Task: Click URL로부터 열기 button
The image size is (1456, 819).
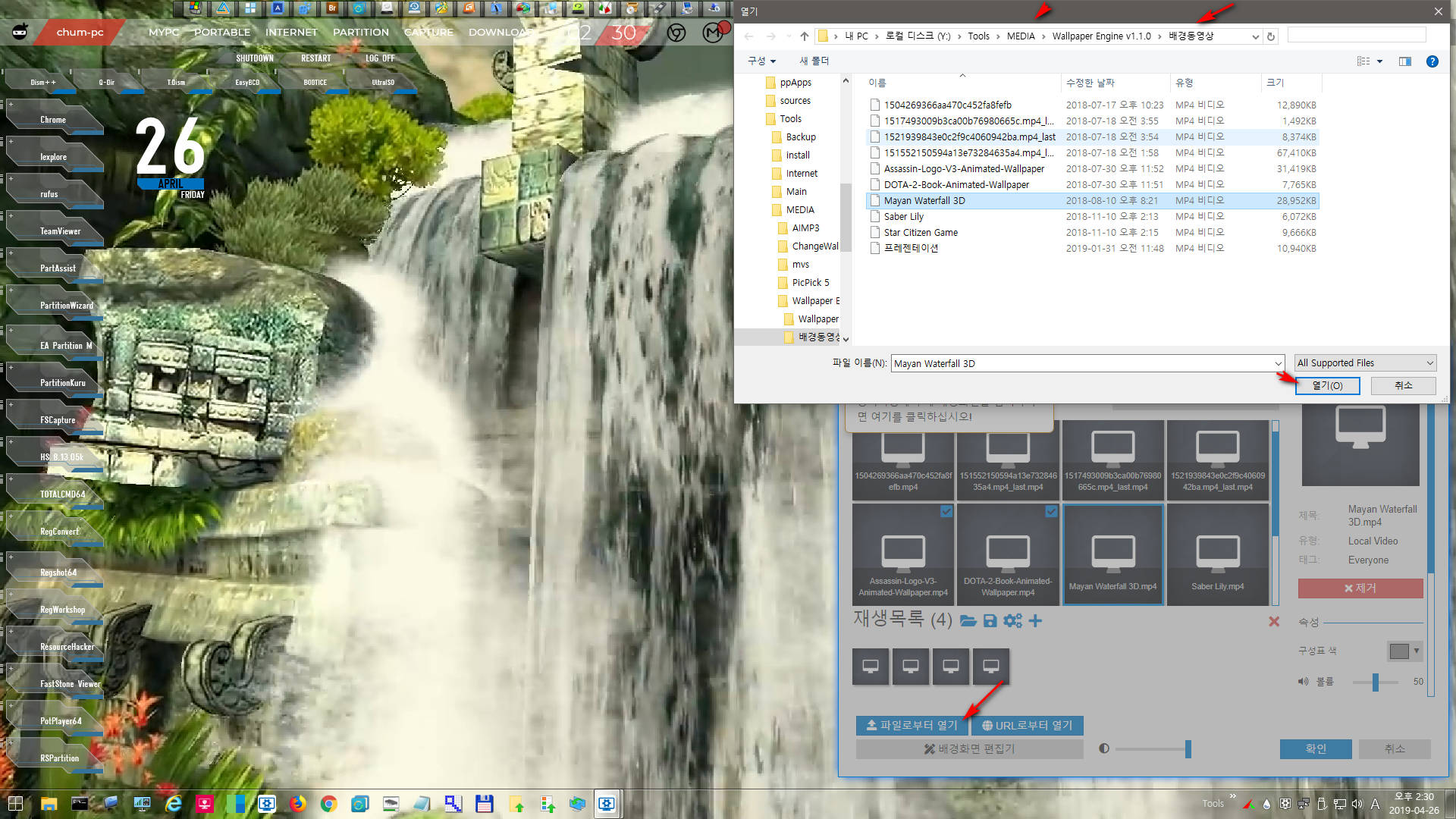Action: 1028,726
